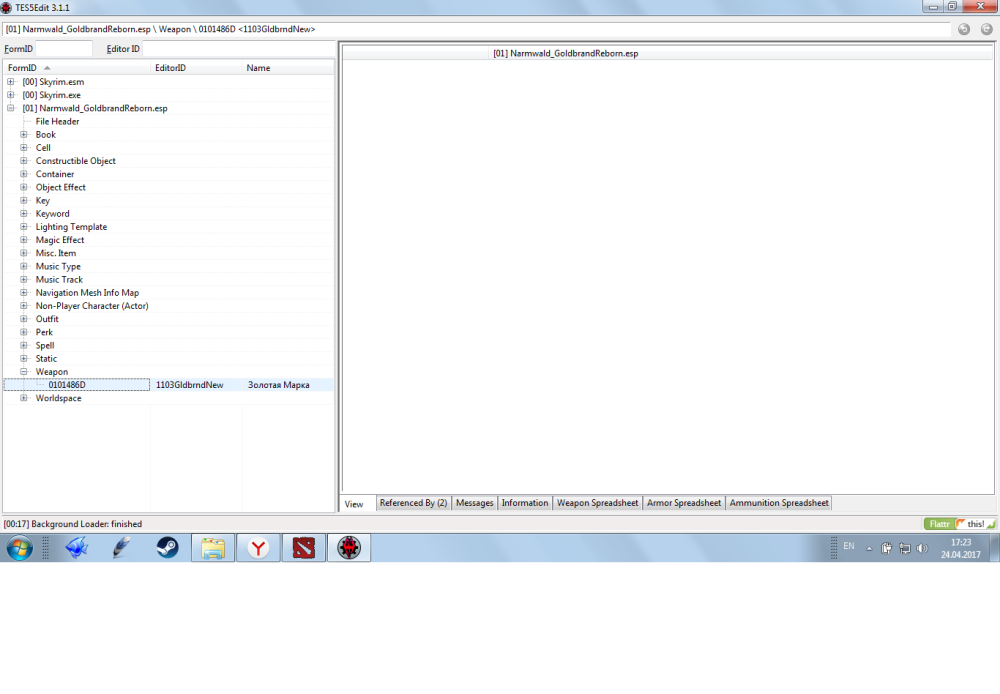The width and height of the screenshot is (1000, 694).
Task: Open Dota 2 taskbar icon
Action: [304, 548]
